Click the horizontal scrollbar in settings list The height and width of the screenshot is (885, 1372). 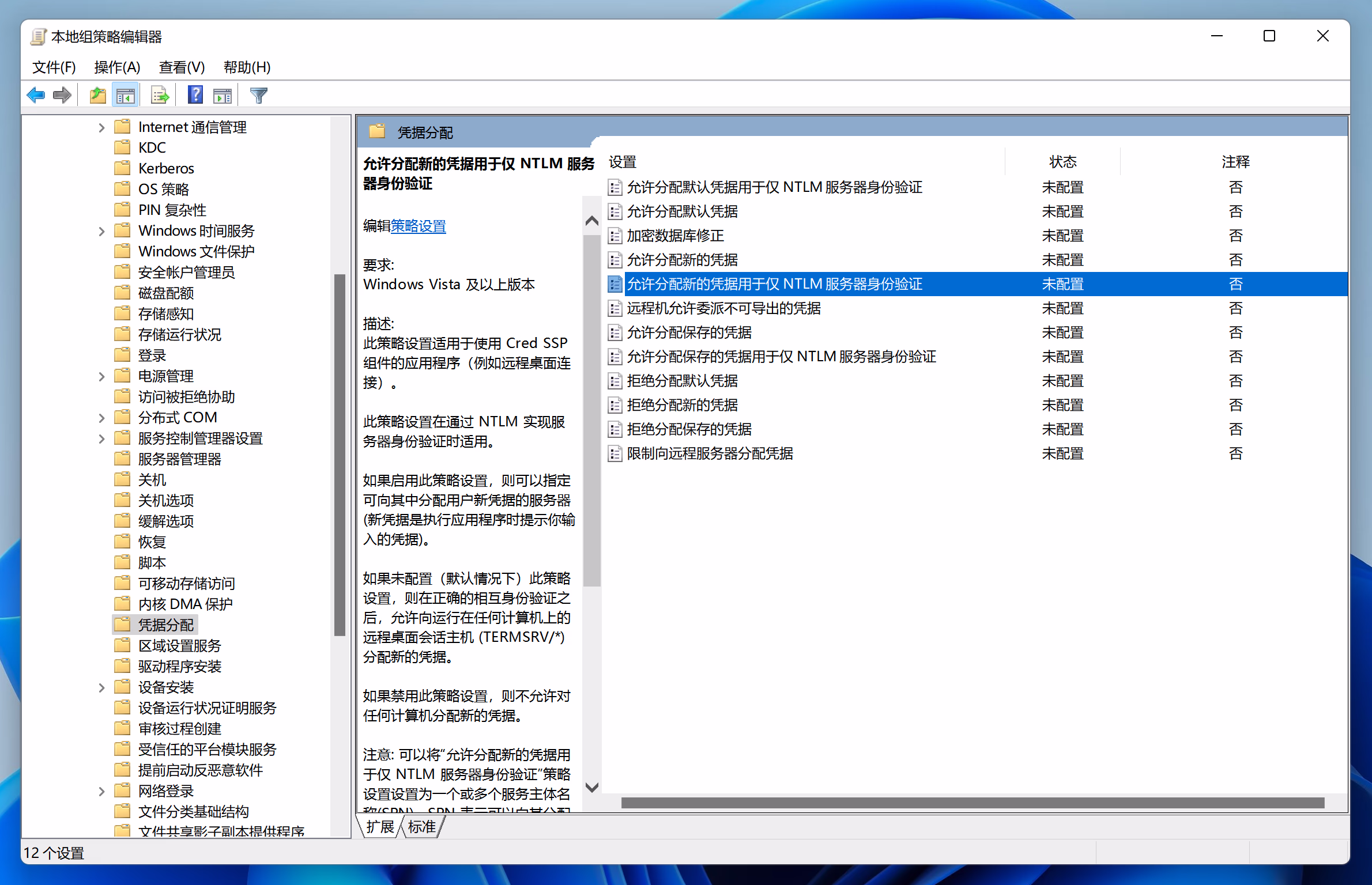972,803
